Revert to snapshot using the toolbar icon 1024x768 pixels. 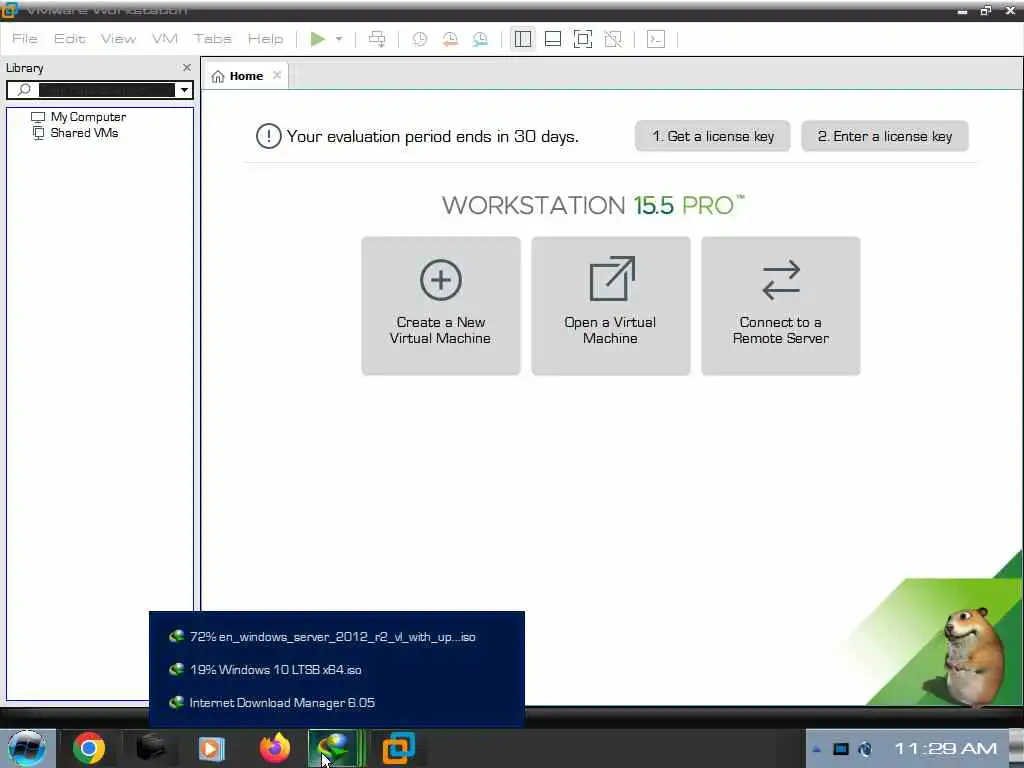click(450, 39)
